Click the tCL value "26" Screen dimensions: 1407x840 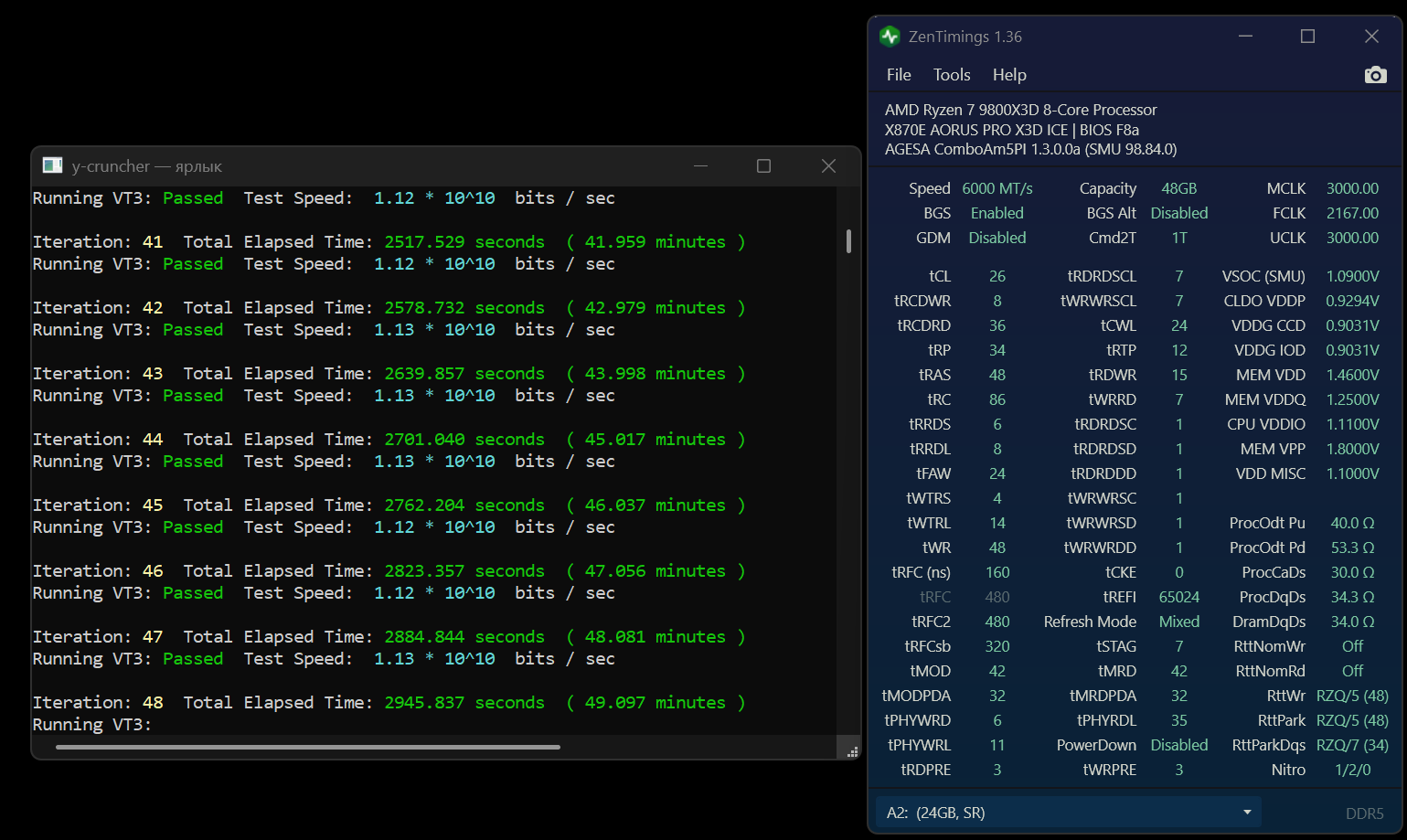(997, 276)
